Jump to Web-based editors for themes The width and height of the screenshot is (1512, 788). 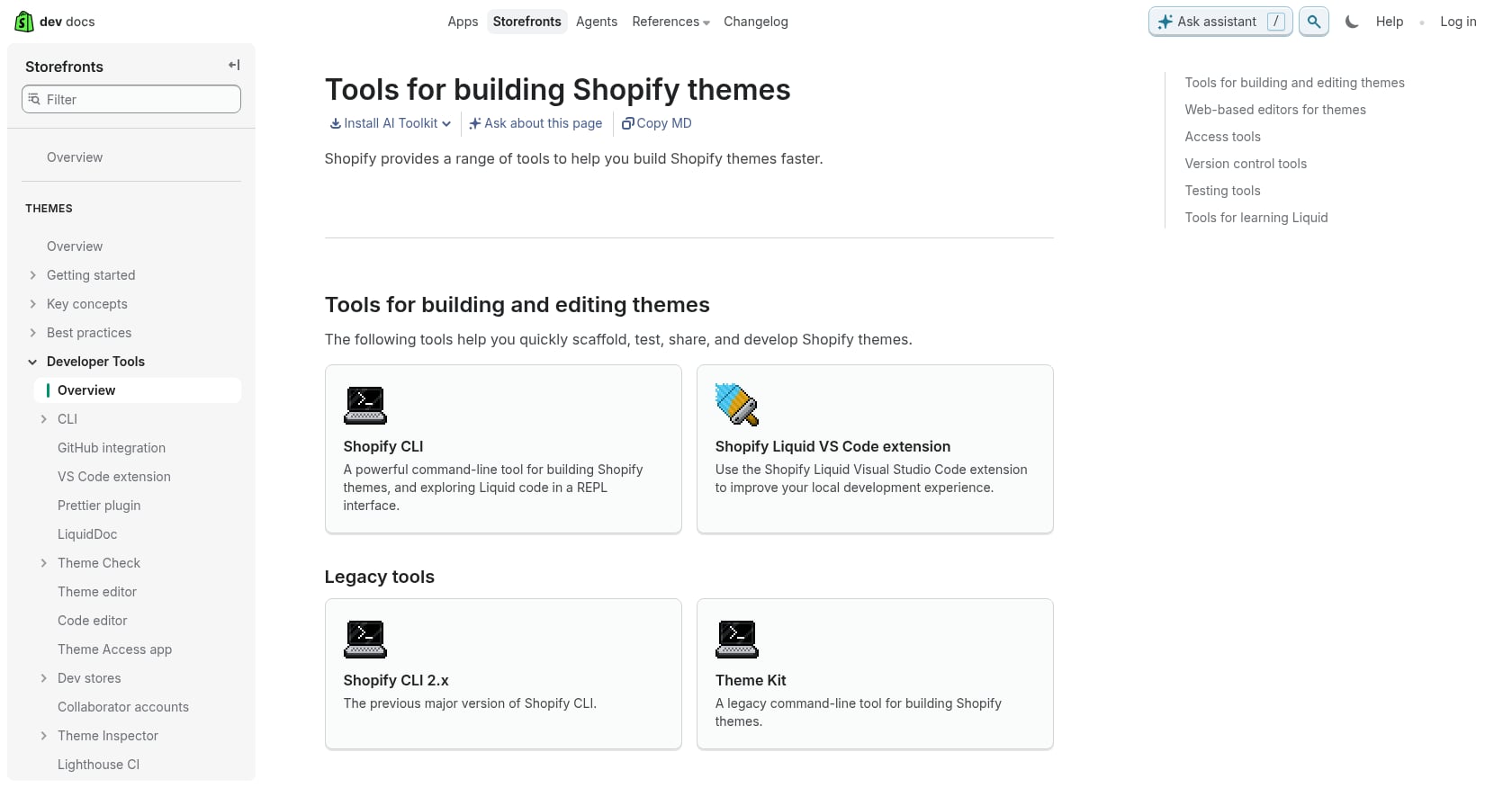(1275, 110)
